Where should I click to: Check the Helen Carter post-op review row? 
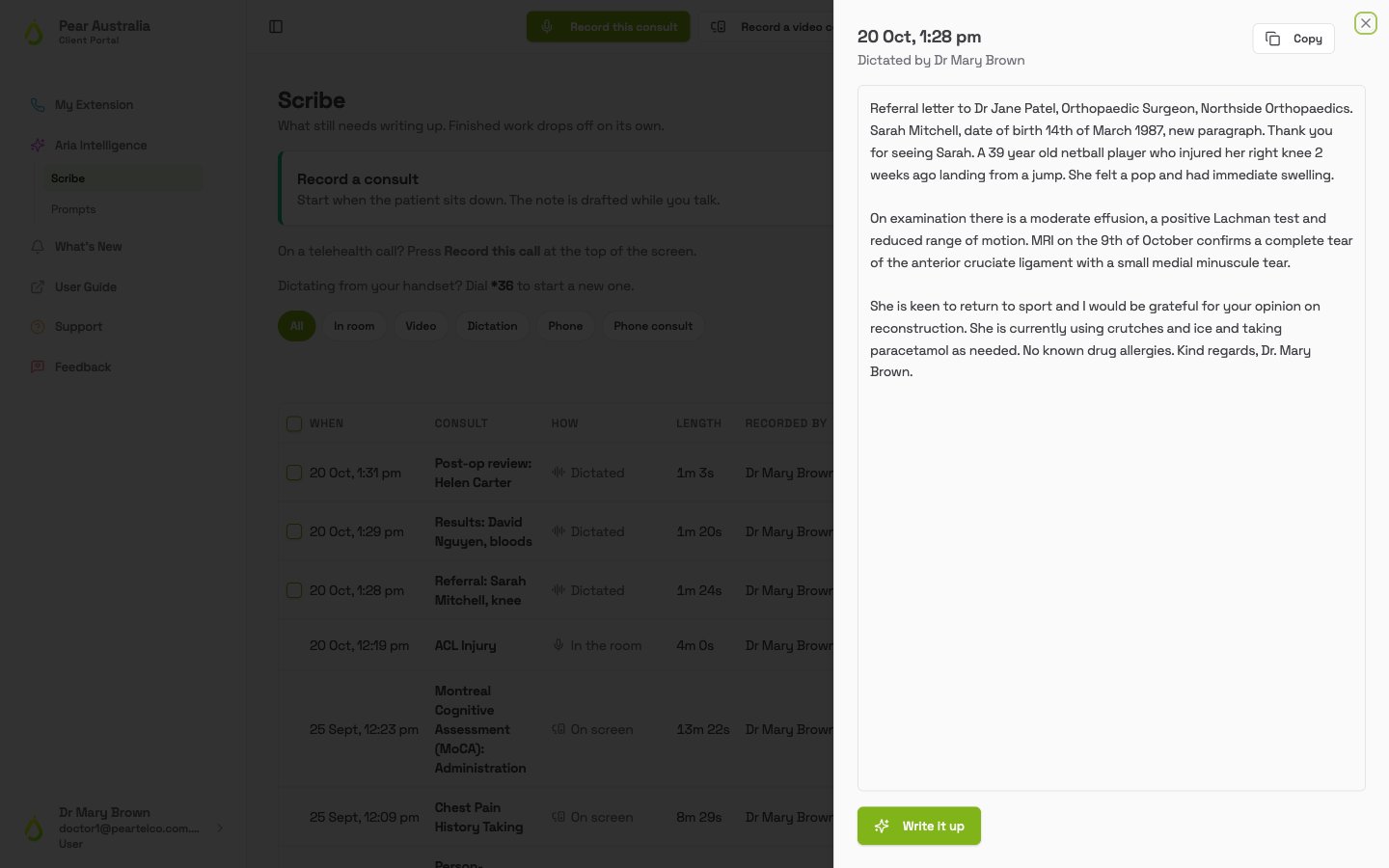pyautogui.click(x=294, y=473)
